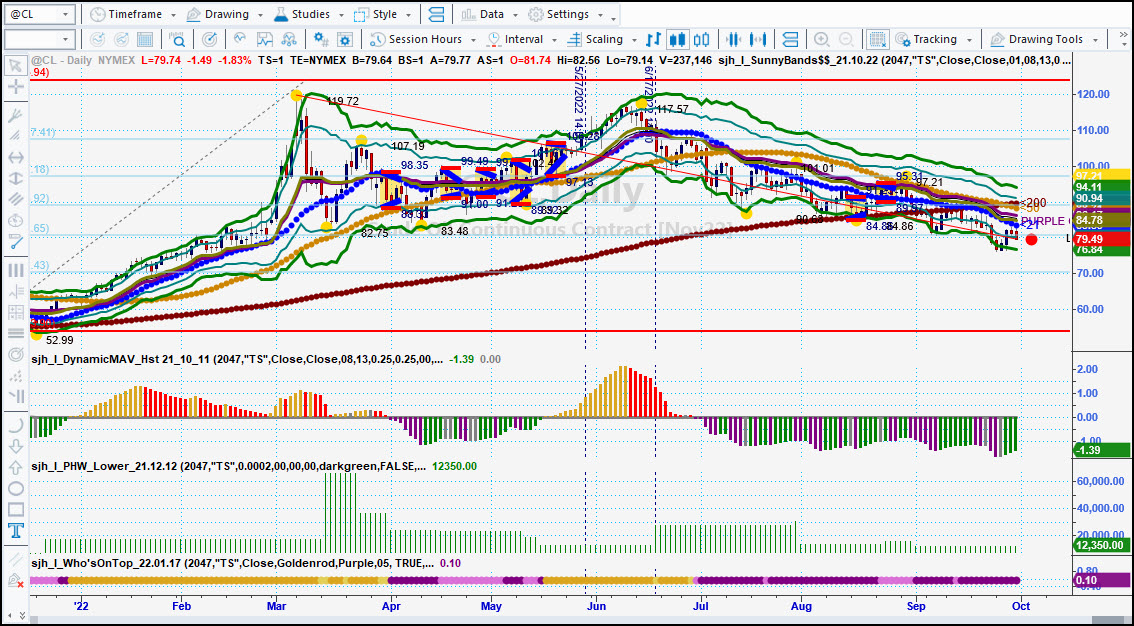The width and height of the screenshot is (1134, 626).
Task: Click the chart analysis panel icon
Action: (265, 39)
